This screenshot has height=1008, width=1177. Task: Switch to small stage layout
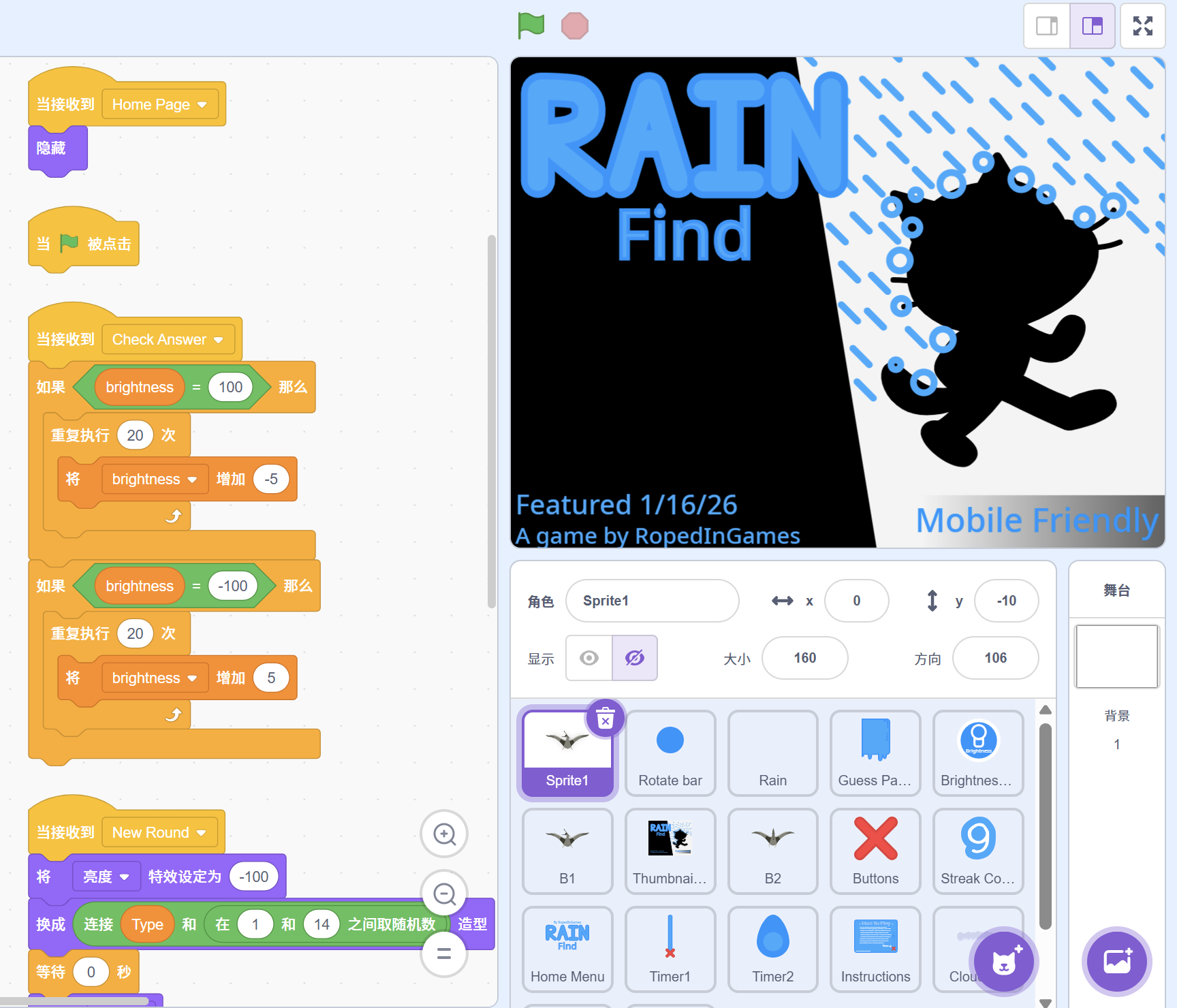click(x=1046, y=26)
